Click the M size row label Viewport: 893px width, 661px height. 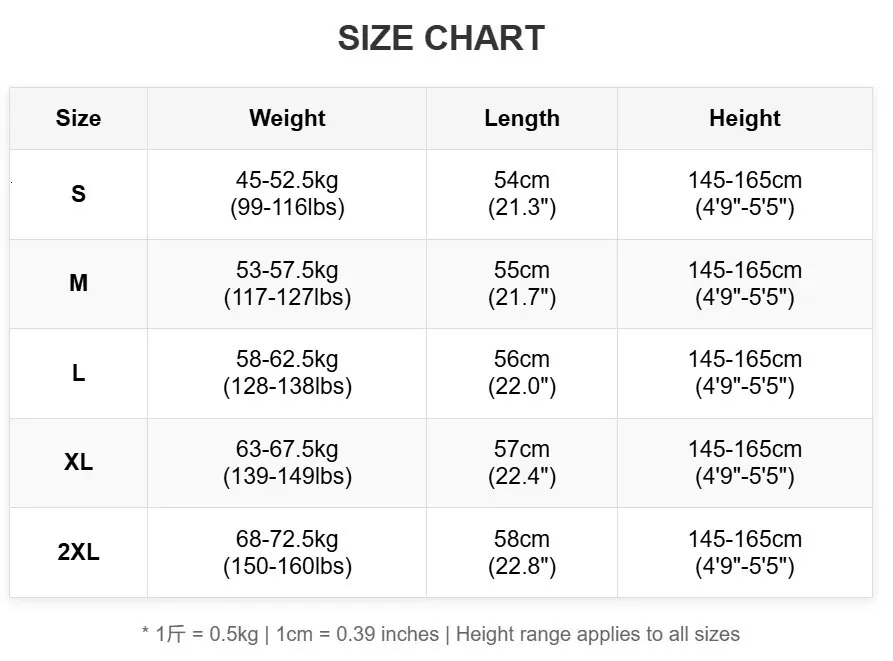pyautogui.click(x=78, y=283)
